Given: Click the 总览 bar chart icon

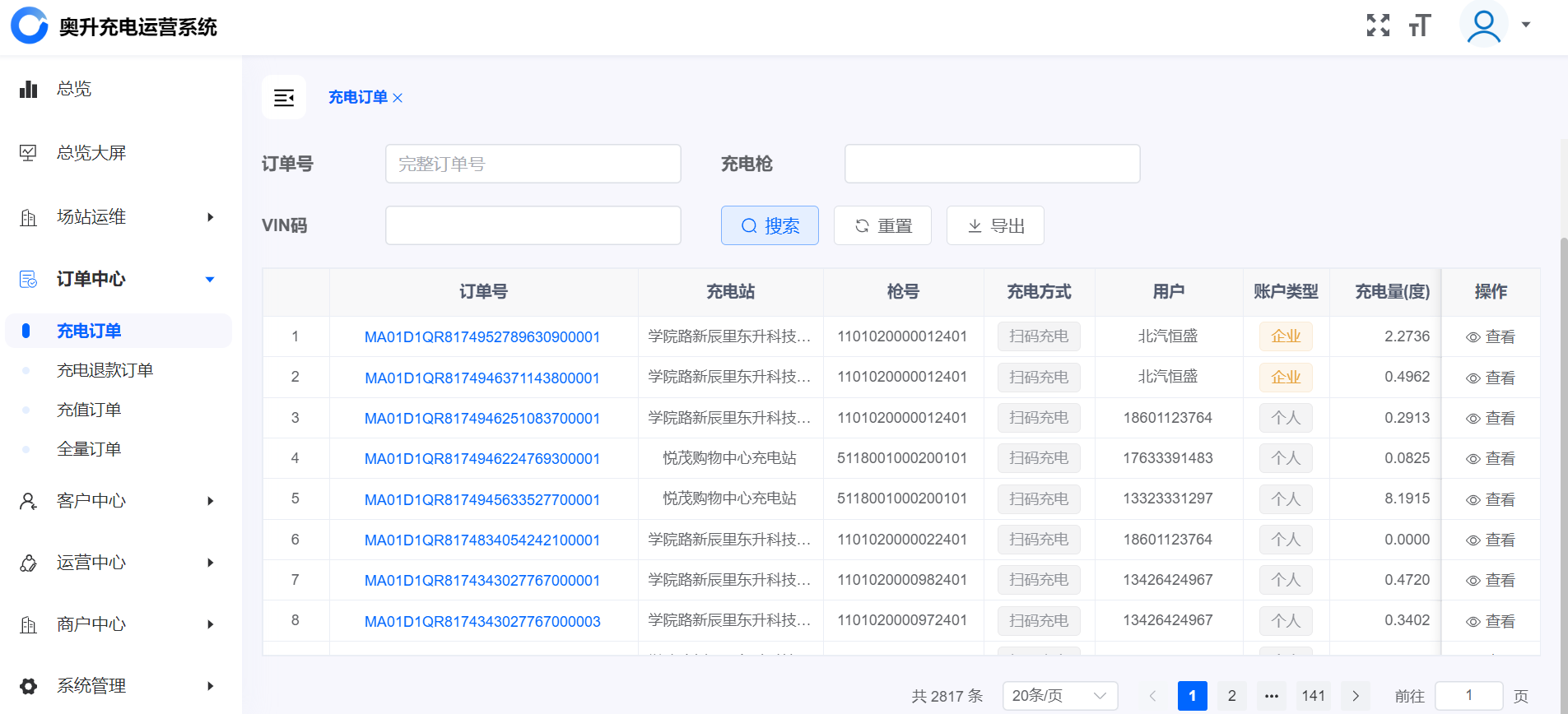Looking at the screenshot, I should tap(29, 89).
